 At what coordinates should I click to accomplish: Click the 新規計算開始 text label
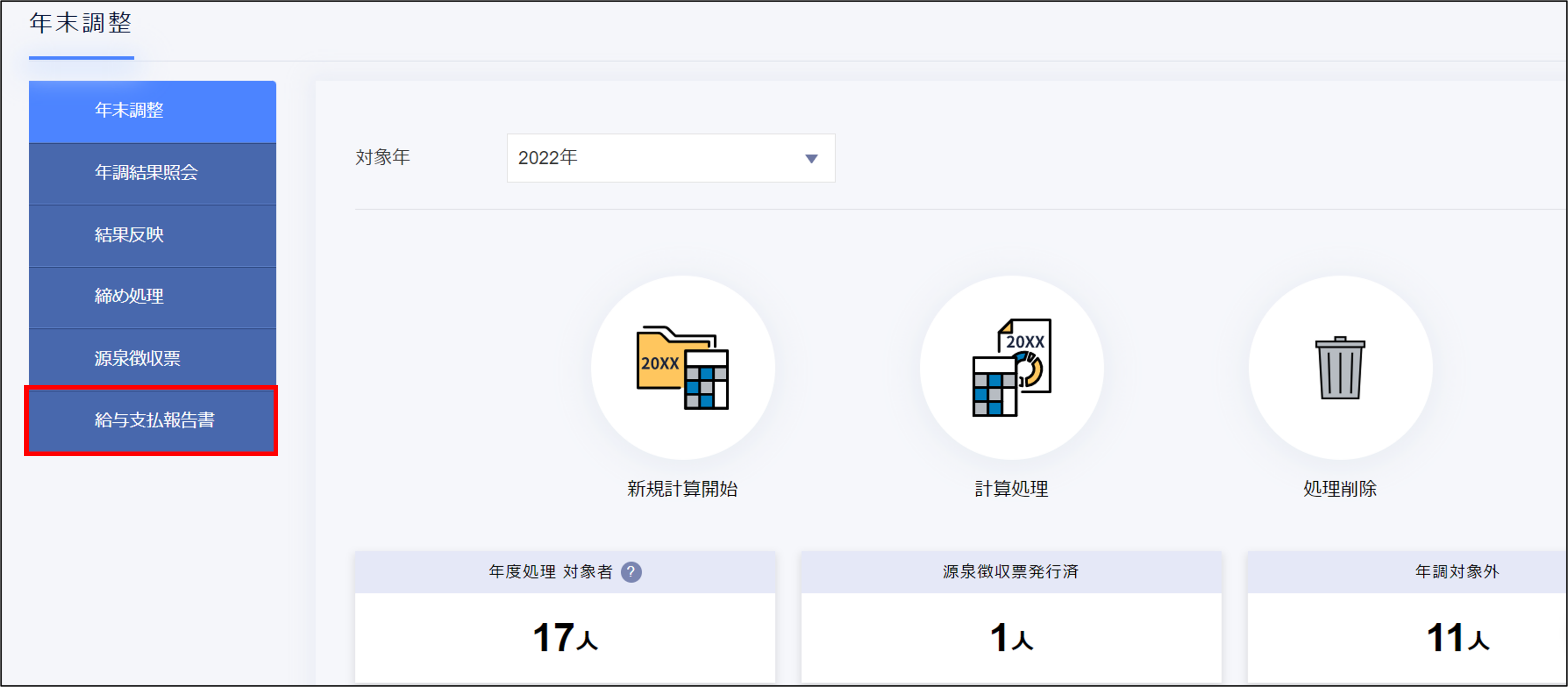tap(683, 488)
